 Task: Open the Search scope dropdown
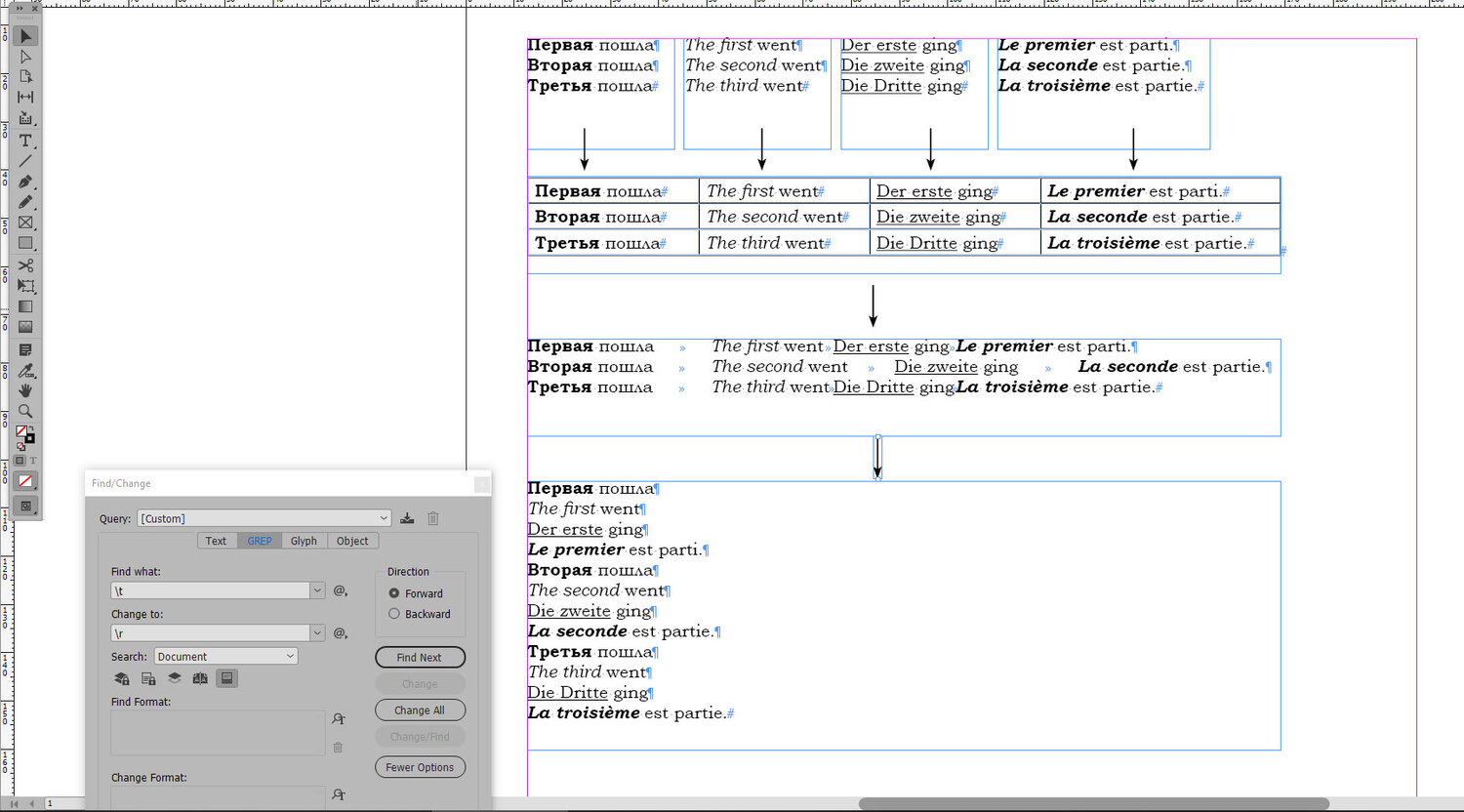(224, 657)
